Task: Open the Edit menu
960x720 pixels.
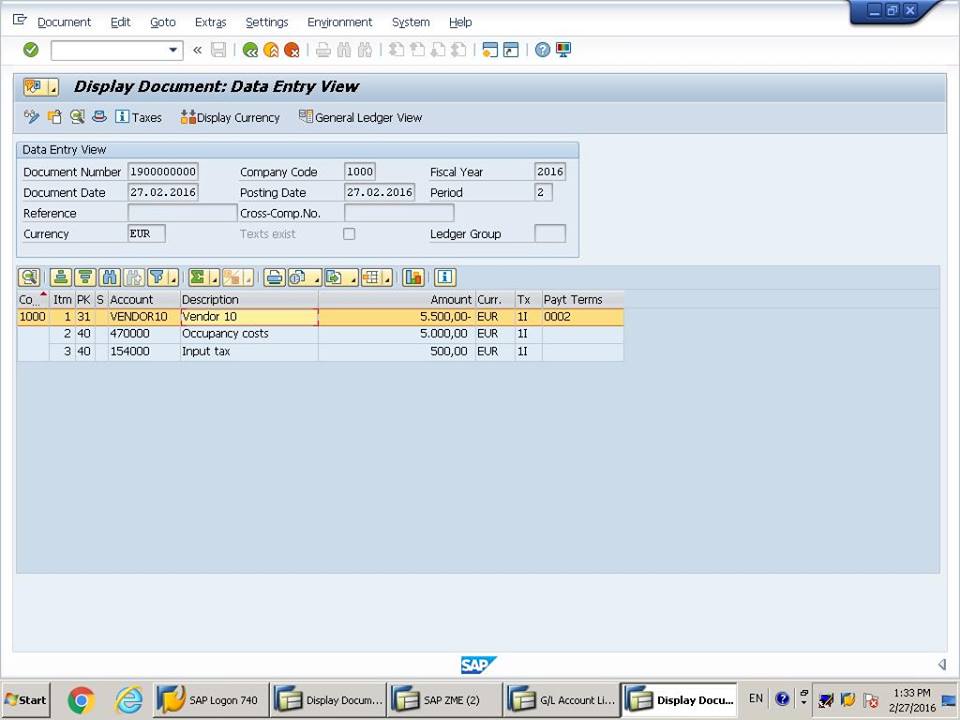Action: (x=120, y=22)
